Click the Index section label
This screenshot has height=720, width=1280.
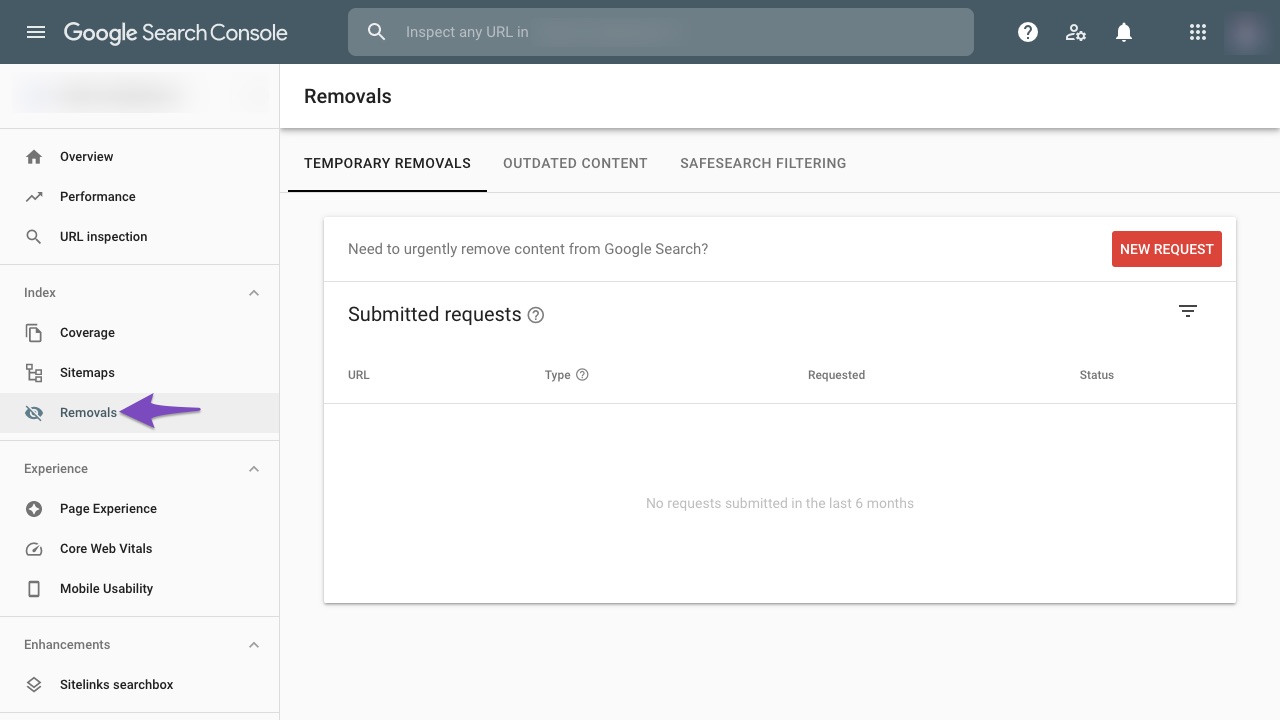40,293
